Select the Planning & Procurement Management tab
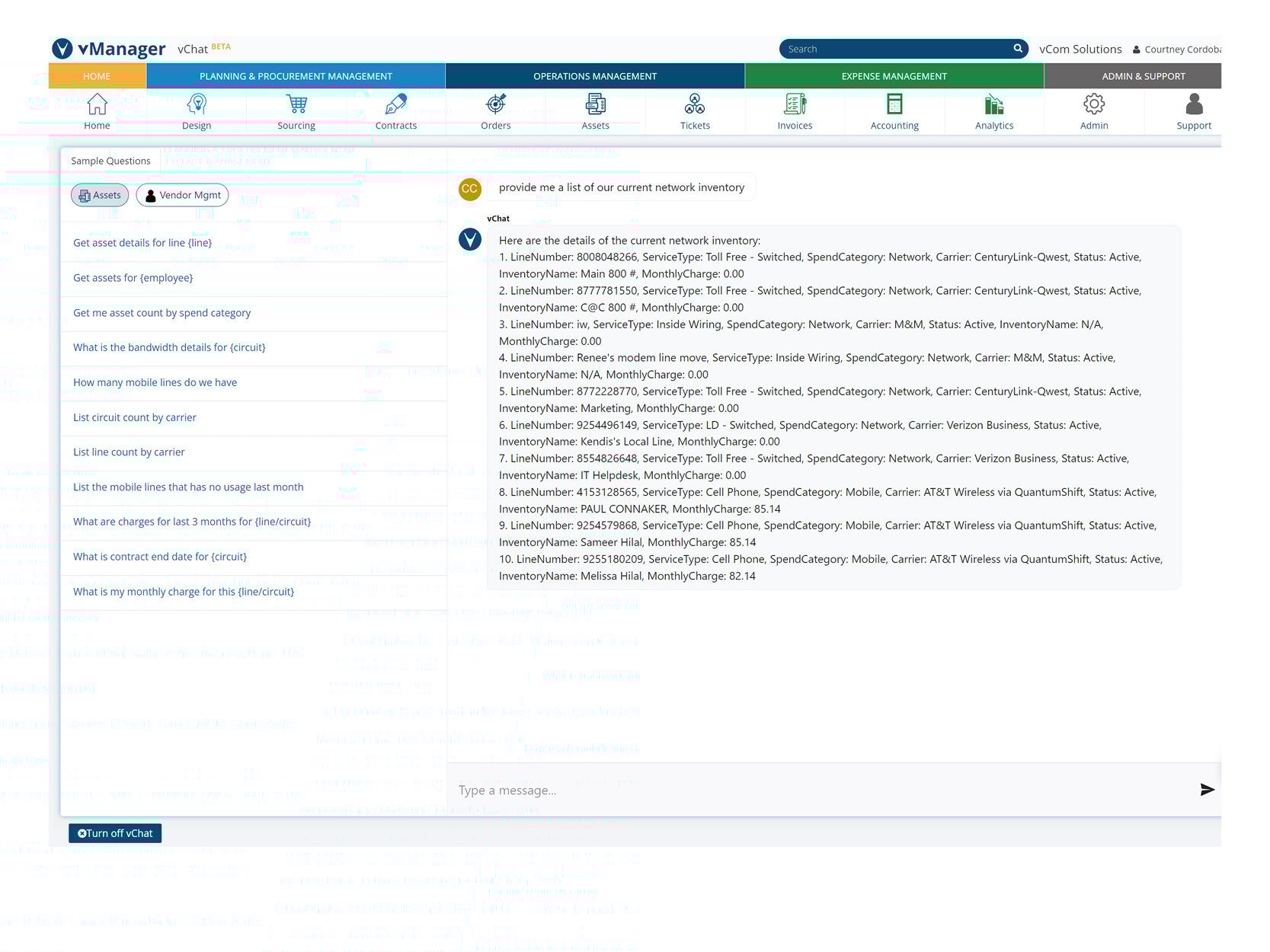Screen dimensions: 1270x952 pyautogui.click(x=296, y=75)
